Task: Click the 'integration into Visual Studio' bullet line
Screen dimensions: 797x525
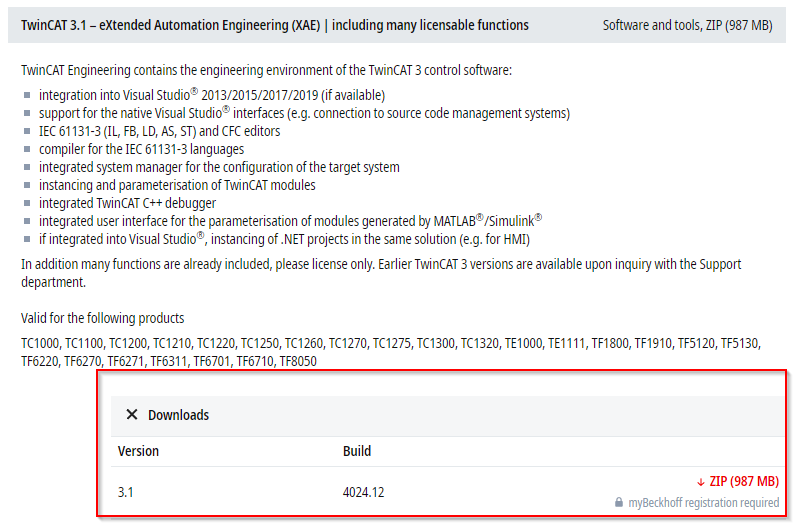Action: coord(212,95)
